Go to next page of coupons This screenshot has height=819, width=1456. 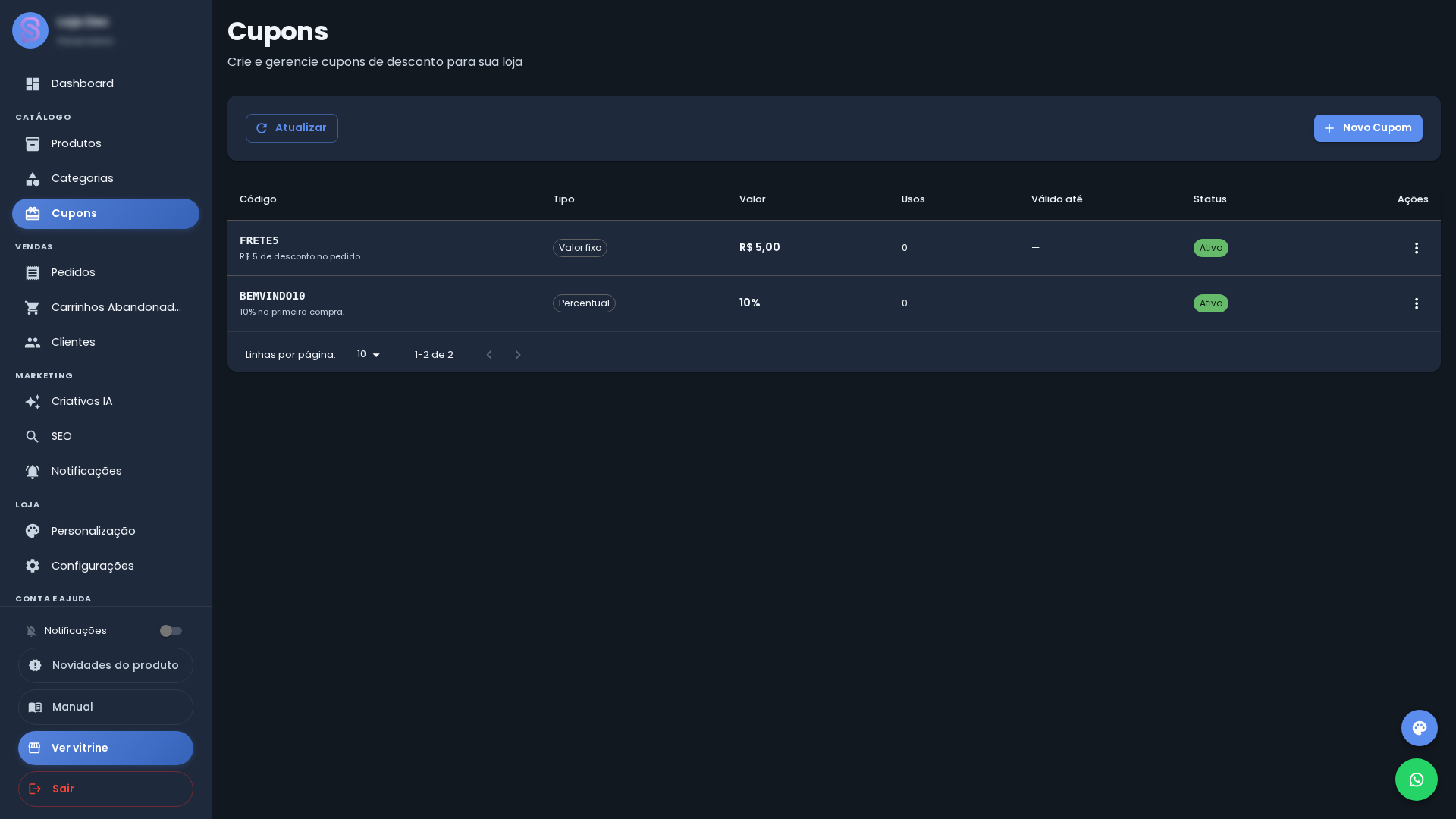tap(518, 355)
